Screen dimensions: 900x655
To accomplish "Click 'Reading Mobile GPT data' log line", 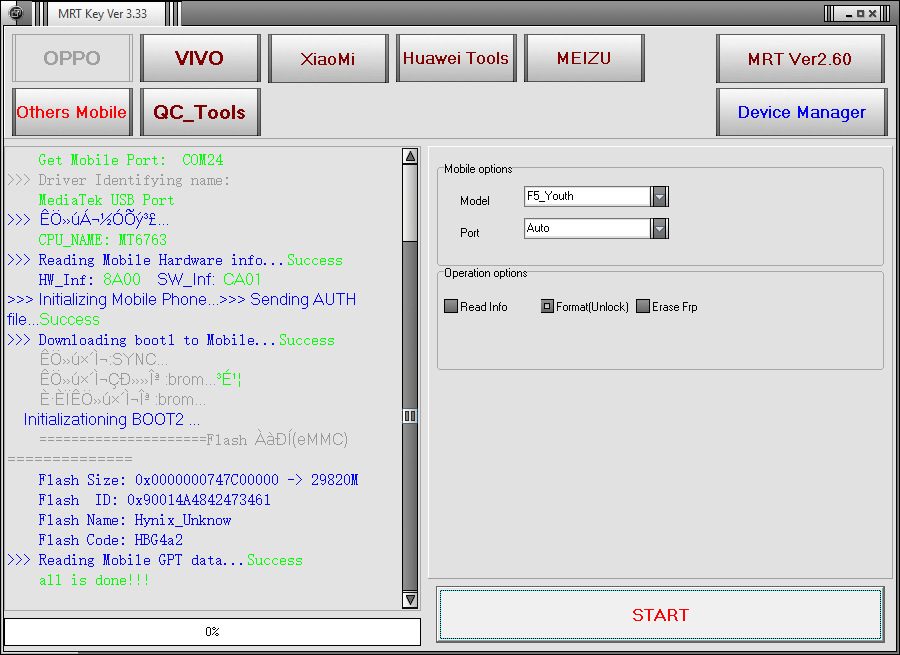I will (x=155, y=560).
